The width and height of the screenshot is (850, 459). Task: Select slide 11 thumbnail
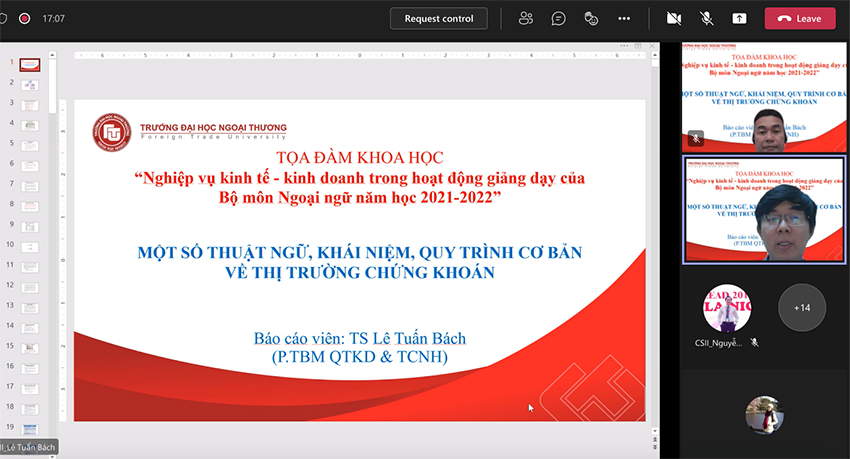[x=30, y=267]
